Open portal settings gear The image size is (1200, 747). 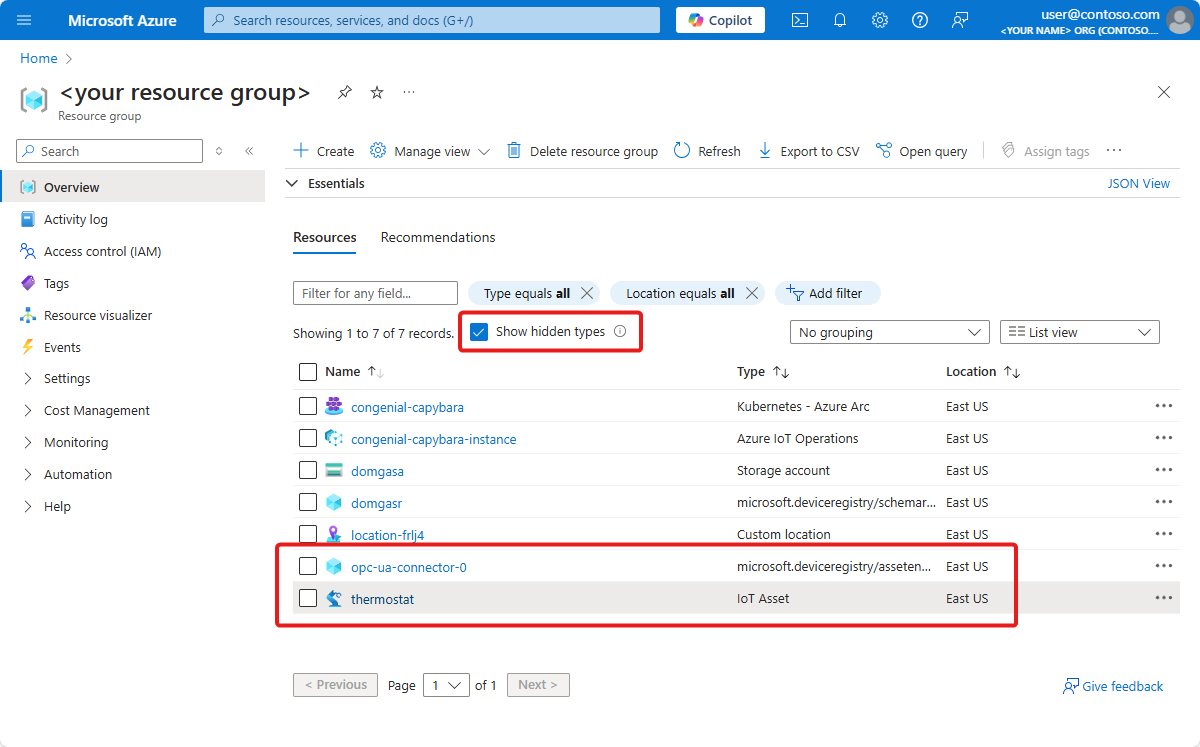[880, 20]
